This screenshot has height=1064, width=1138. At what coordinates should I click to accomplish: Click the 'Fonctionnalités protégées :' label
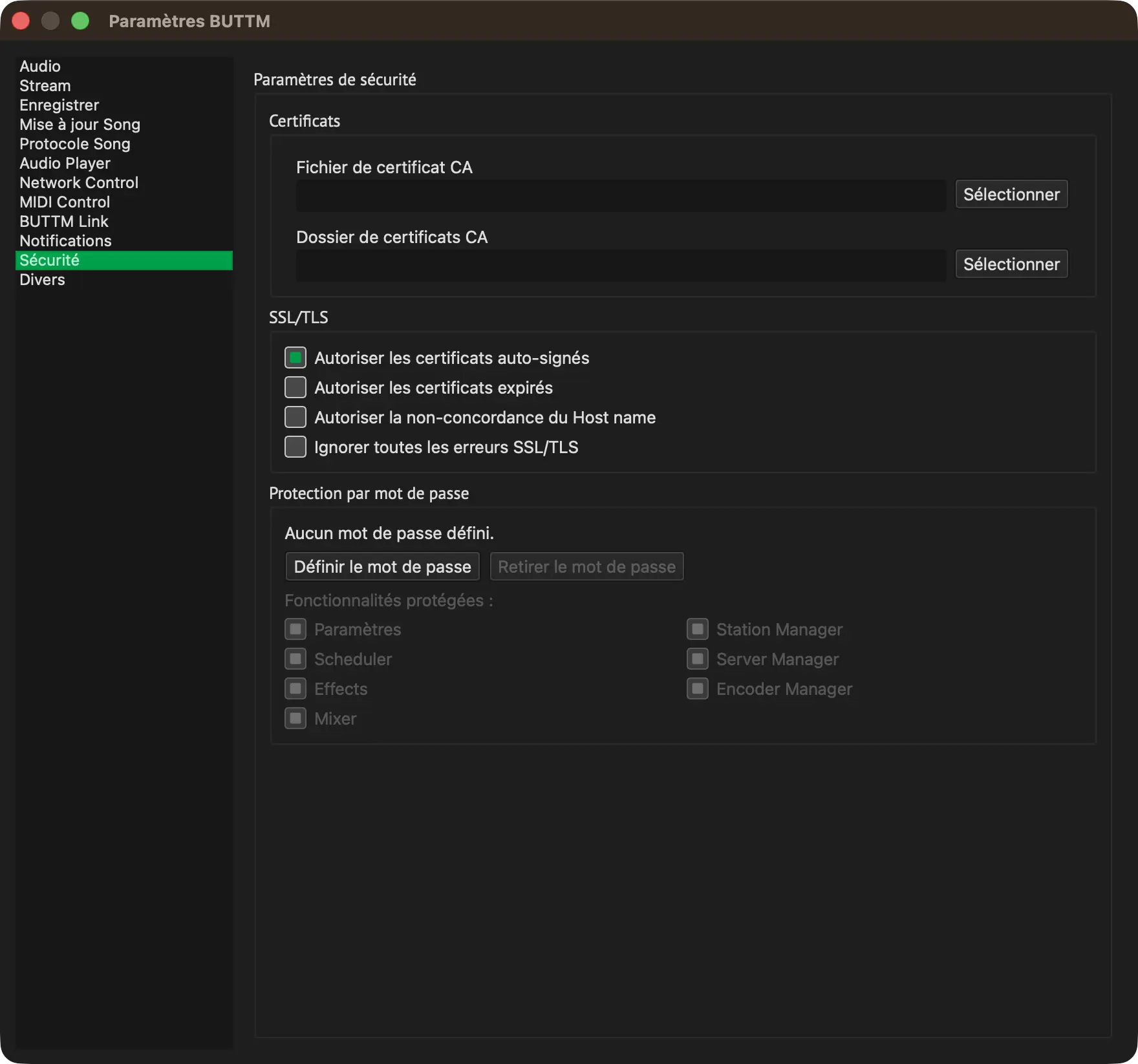pos(389,601)
